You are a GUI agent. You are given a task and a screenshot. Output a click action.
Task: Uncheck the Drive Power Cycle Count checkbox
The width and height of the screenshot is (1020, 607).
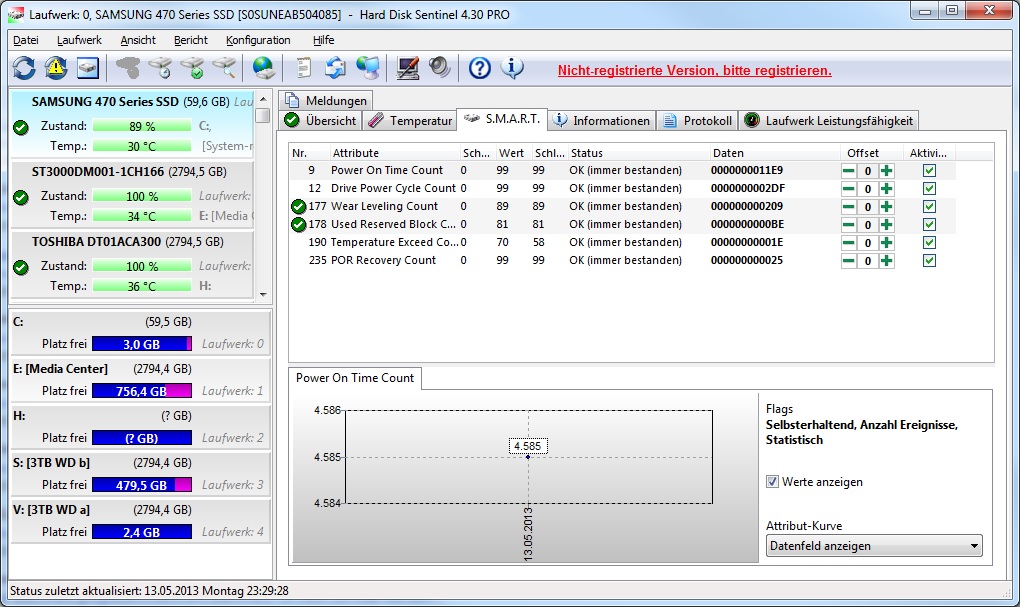[929, 189]
